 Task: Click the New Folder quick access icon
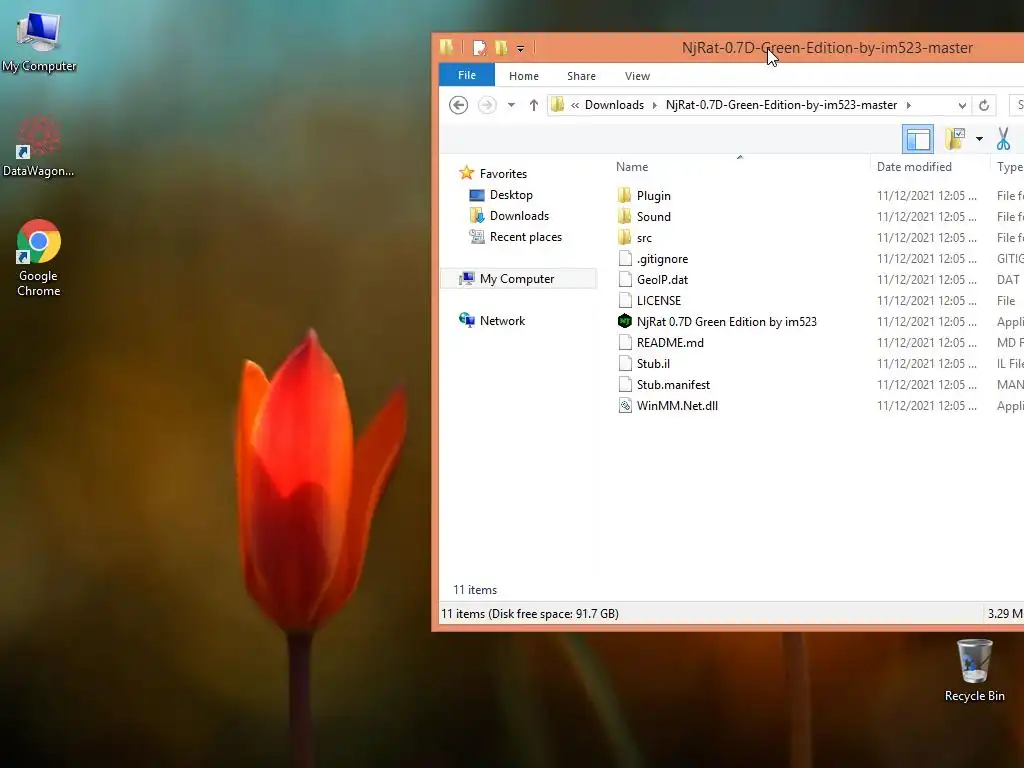click(x=502, y=48)
